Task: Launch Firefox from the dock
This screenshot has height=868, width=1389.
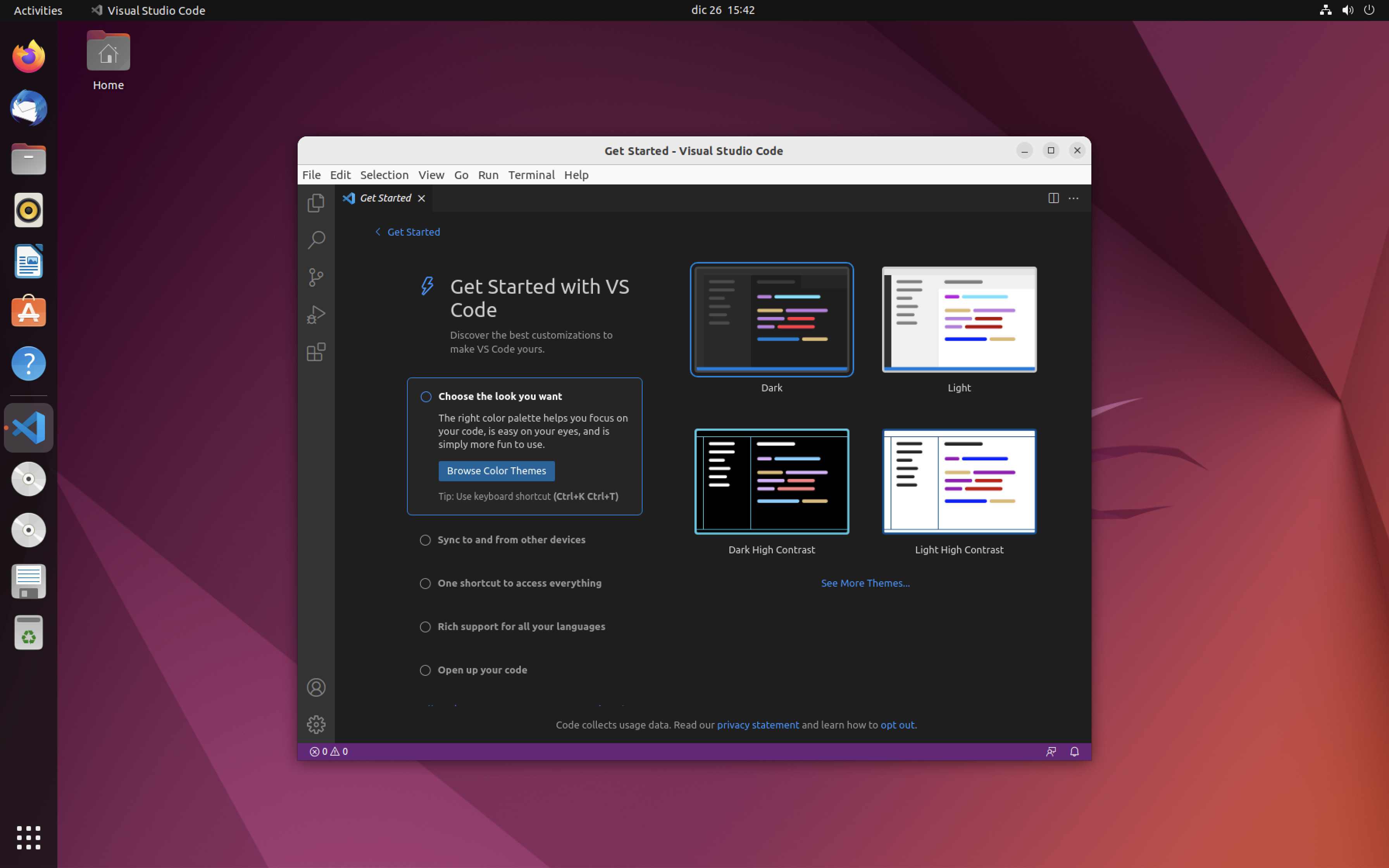Action: click(28, 56)
